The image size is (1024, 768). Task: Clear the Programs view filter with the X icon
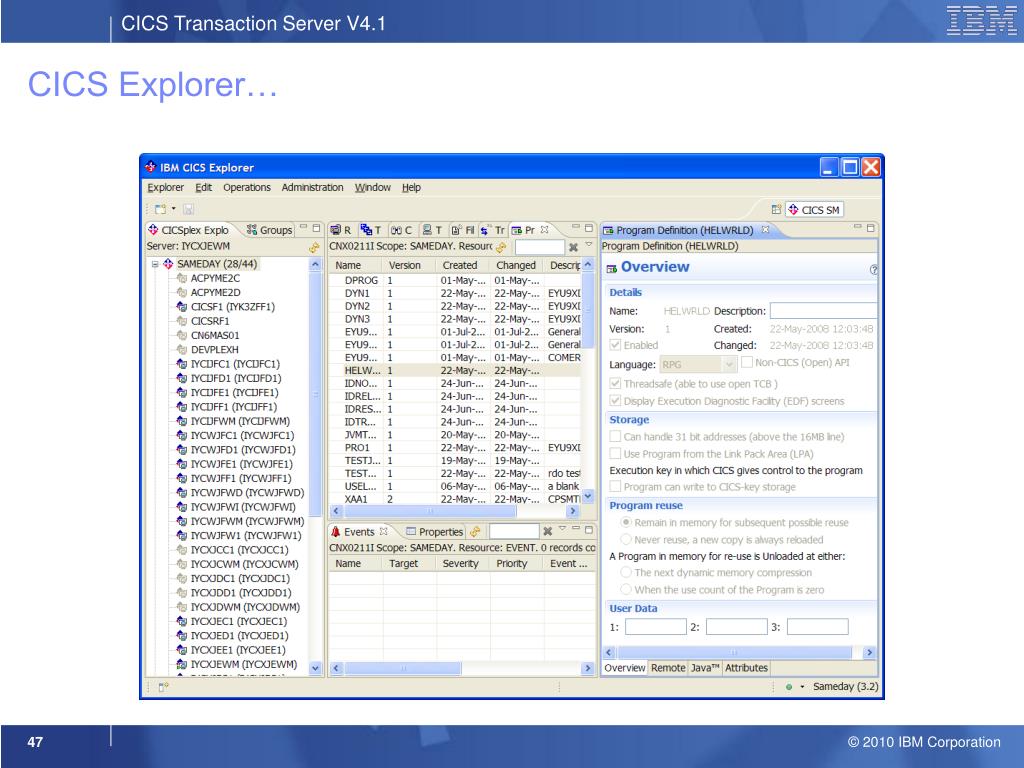coord(573,247)
